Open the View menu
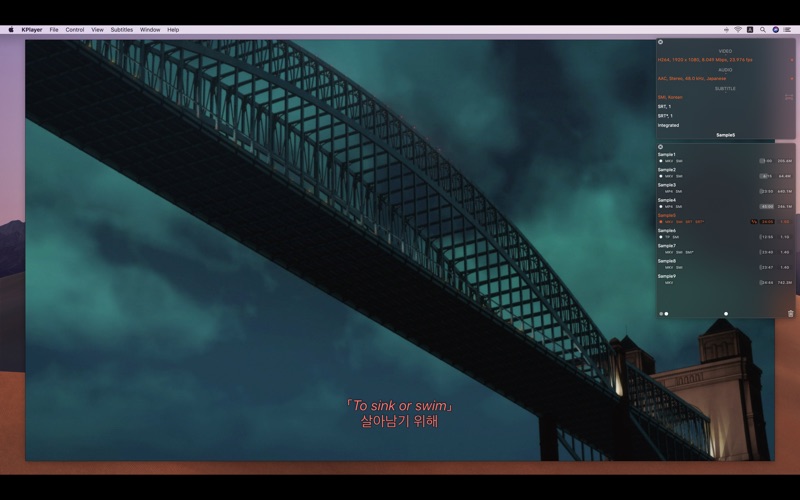Screen dimensions: 800x500 tap(97, 30)
